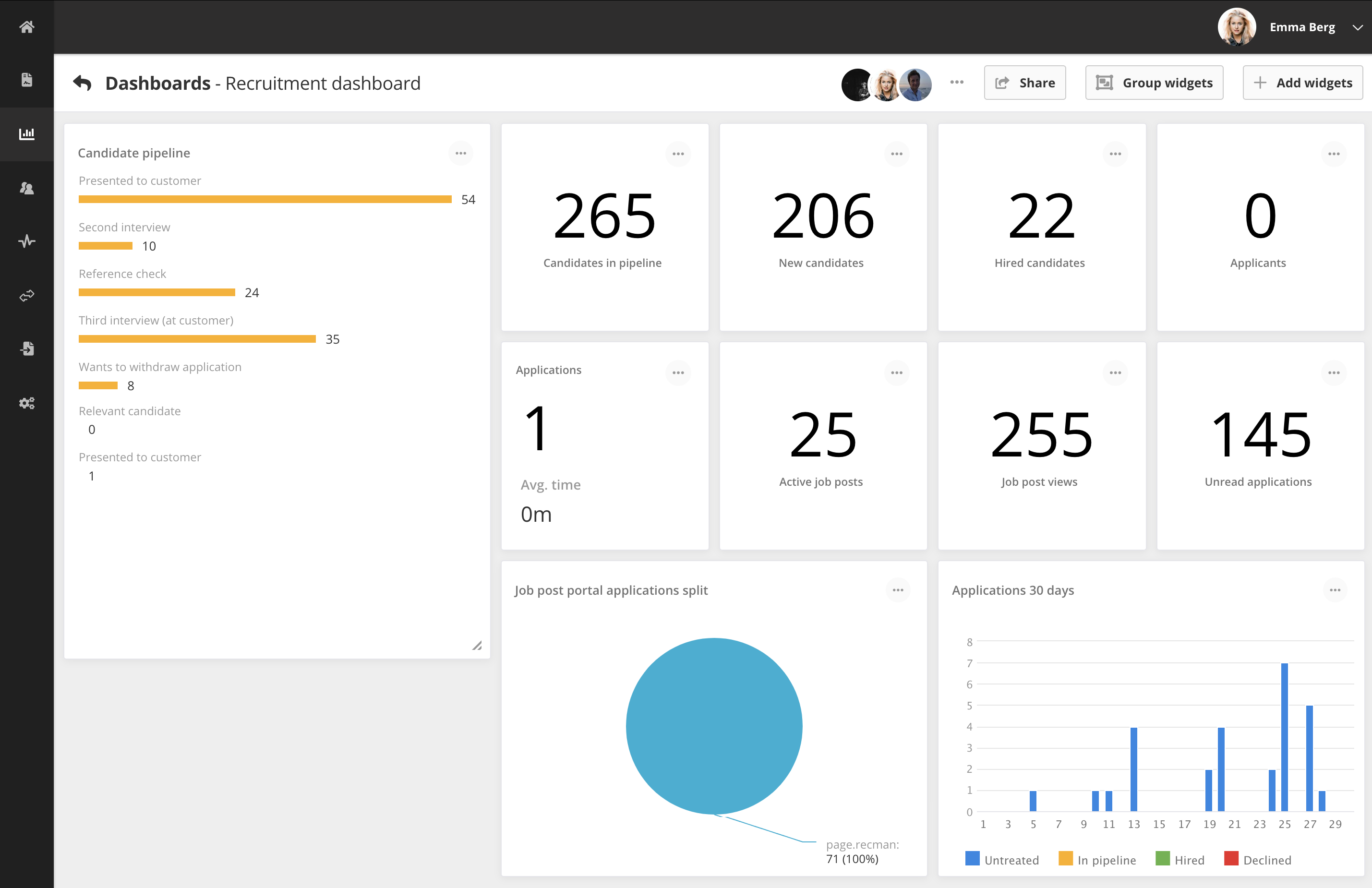Click the import document sidebar icon
The image size is (1372, 888).
(26, 348)
